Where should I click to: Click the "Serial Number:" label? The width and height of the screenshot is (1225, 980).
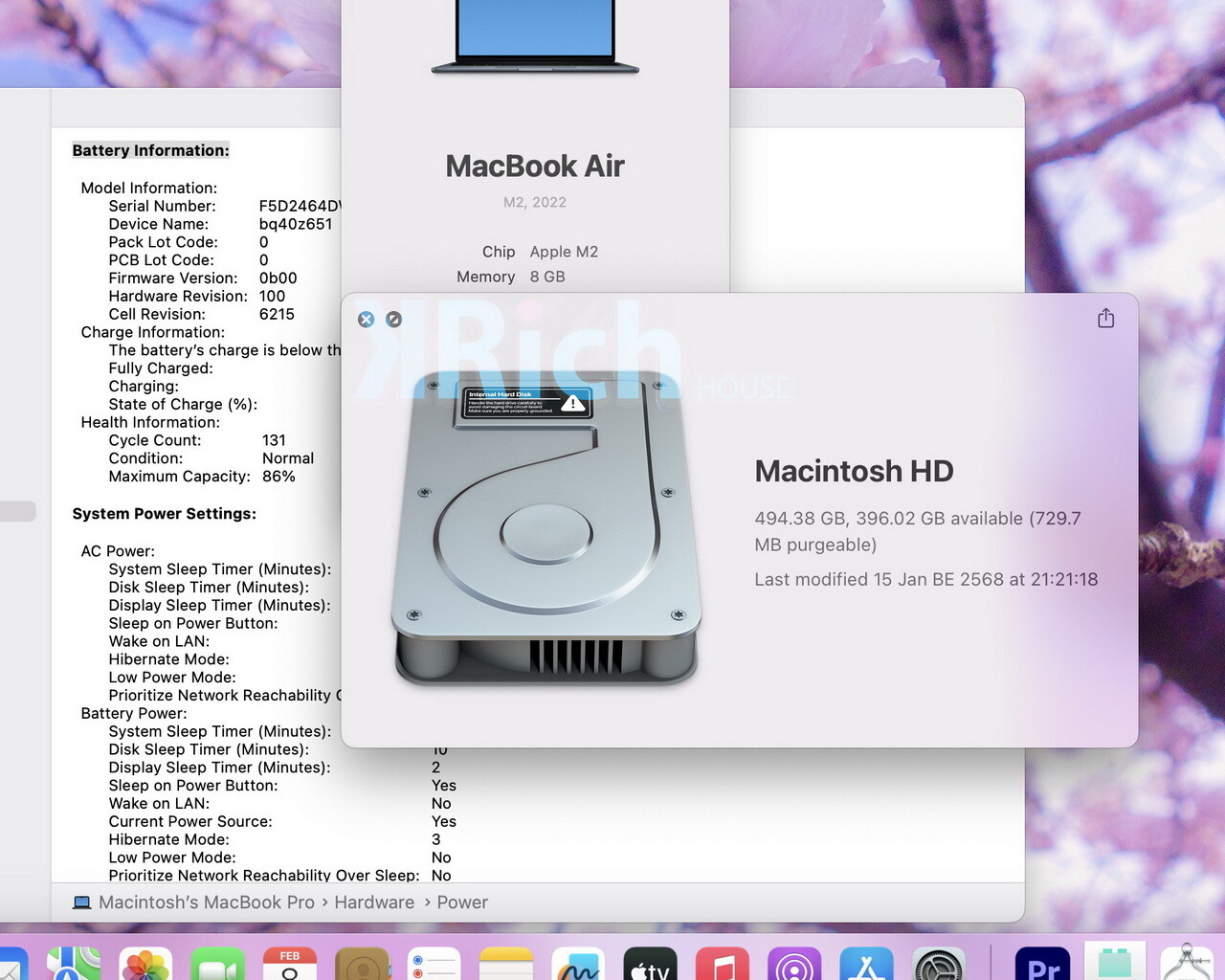(162, 206)
